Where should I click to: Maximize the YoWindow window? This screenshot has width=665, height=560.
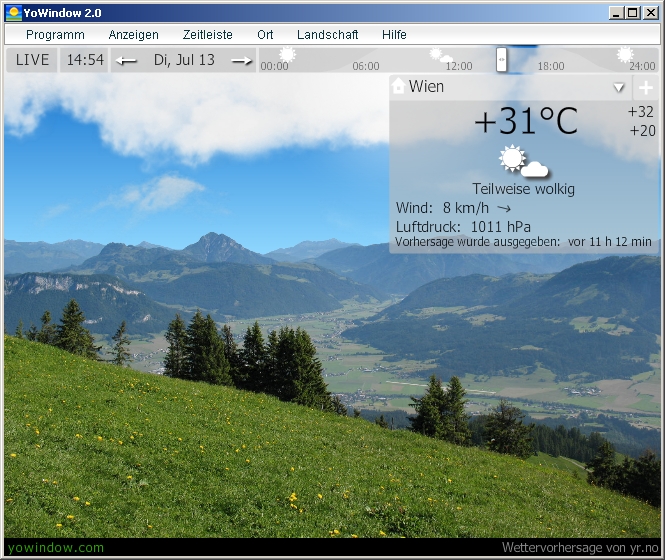coord(632,13)
